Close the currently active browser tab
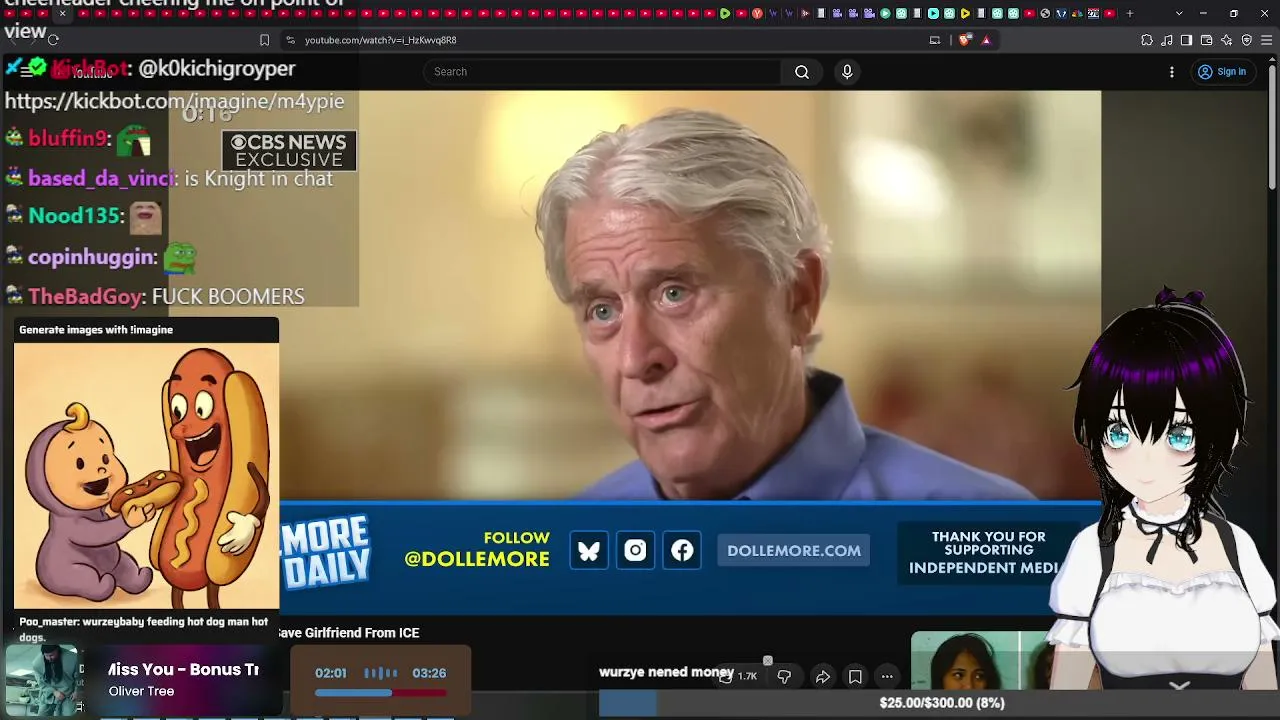The width and height of the screenshot is (1280, 720). coord(62,13)
